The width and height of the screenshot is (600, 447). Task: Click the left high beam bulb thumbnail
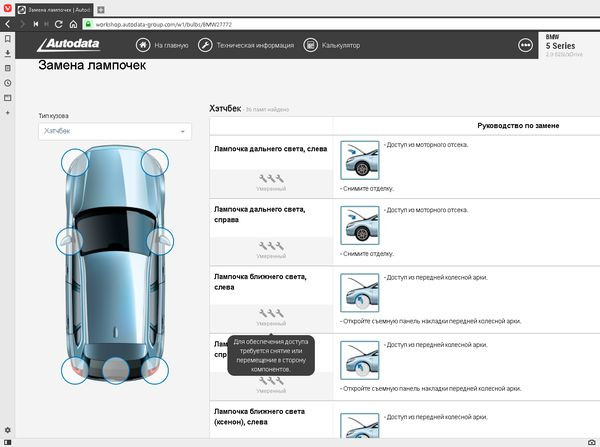click(359, 160)
